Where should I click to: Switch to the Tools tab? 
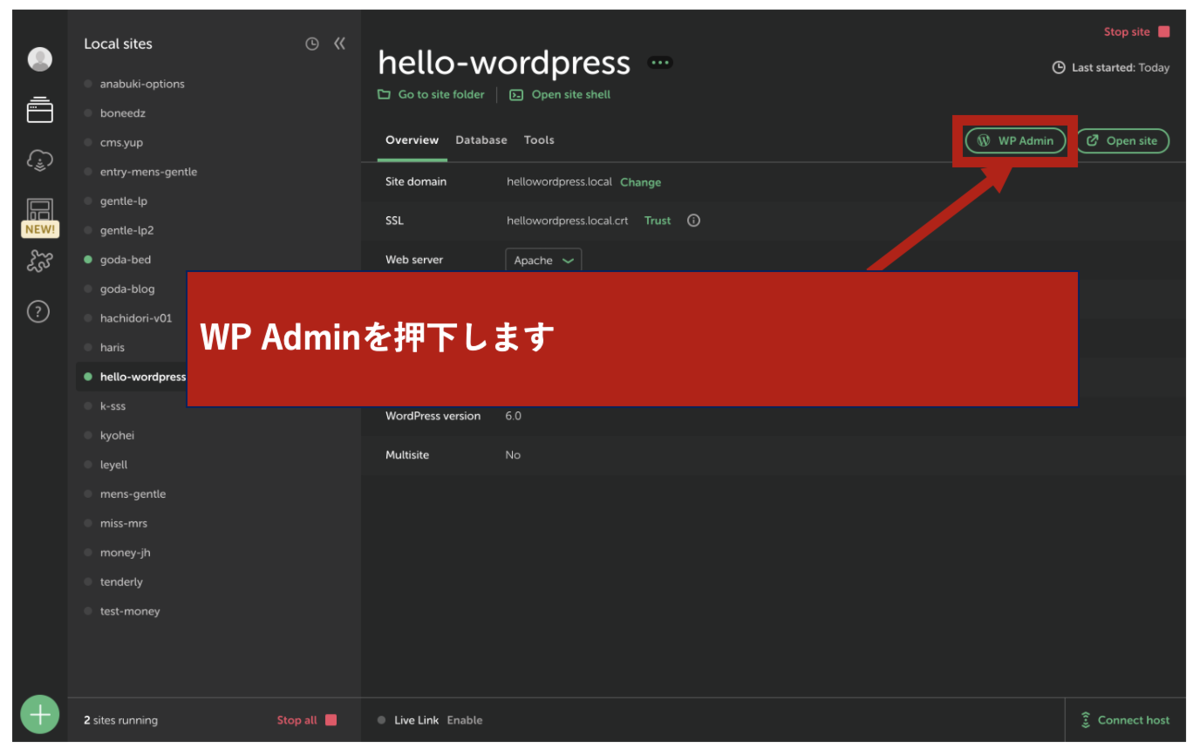pyautogui.click(x=539, y=140)
